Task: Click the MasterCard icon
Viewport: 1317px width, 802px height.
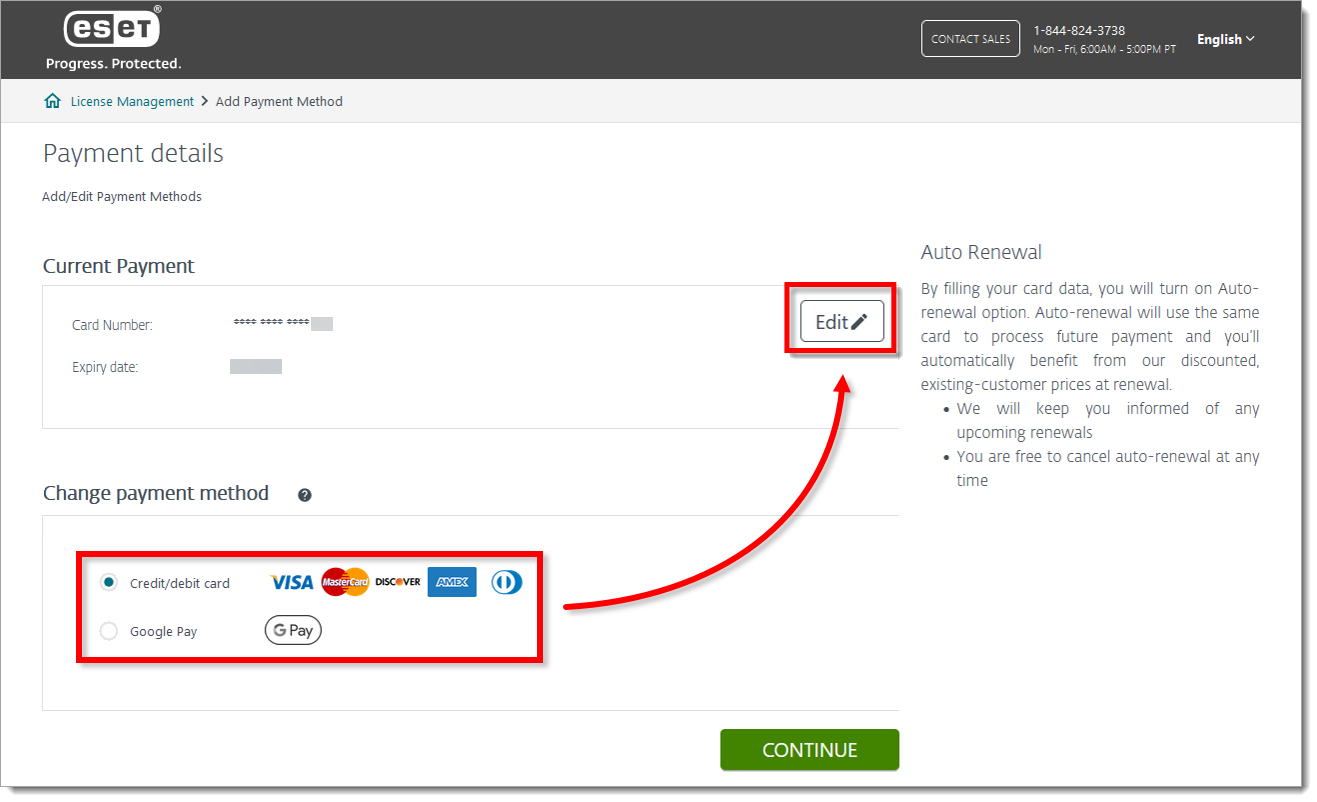Action: [345, 582]
